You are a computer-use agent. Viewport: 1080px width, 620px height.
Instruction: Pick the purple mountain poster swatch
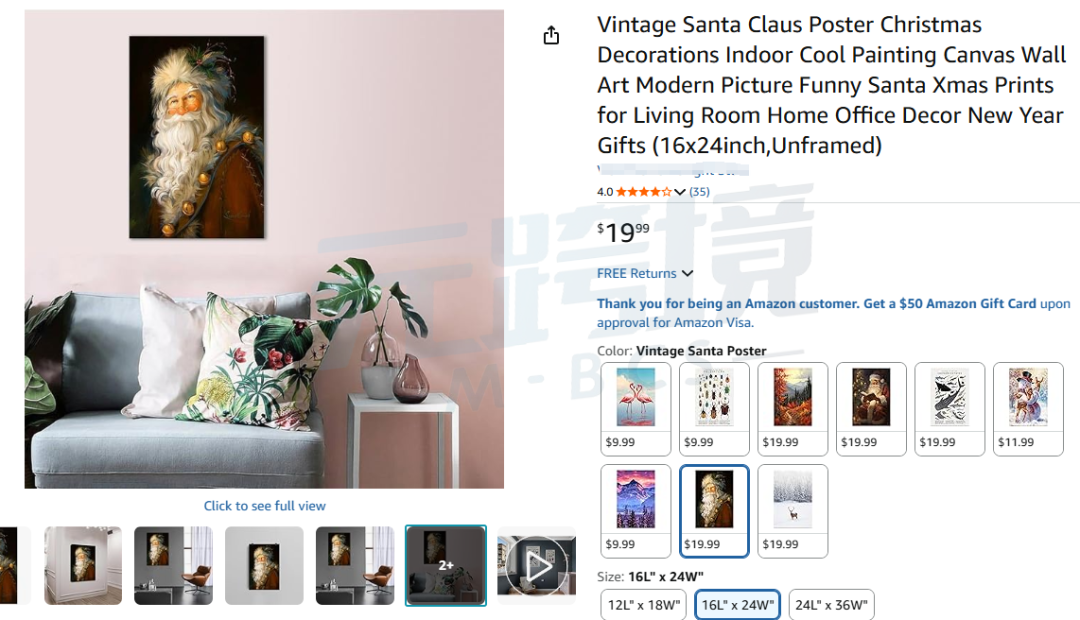pos(635,511)
